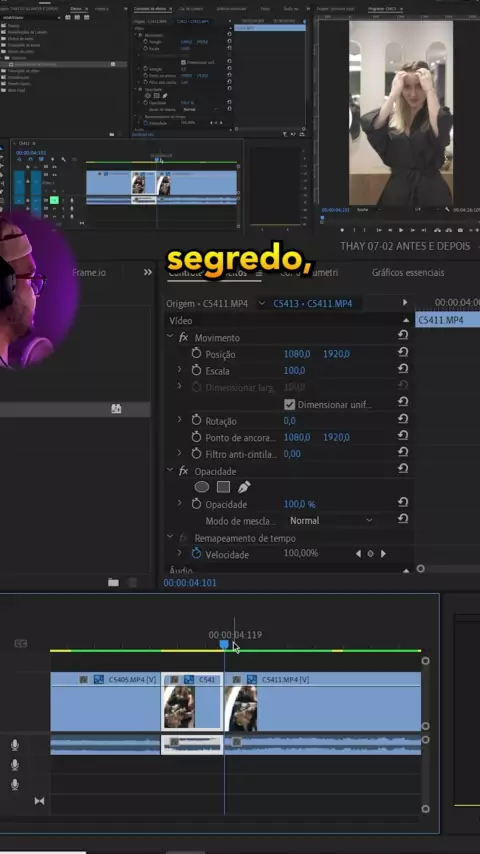Toggle Filtro anti-cintilação stopwatch

[197, 454]
